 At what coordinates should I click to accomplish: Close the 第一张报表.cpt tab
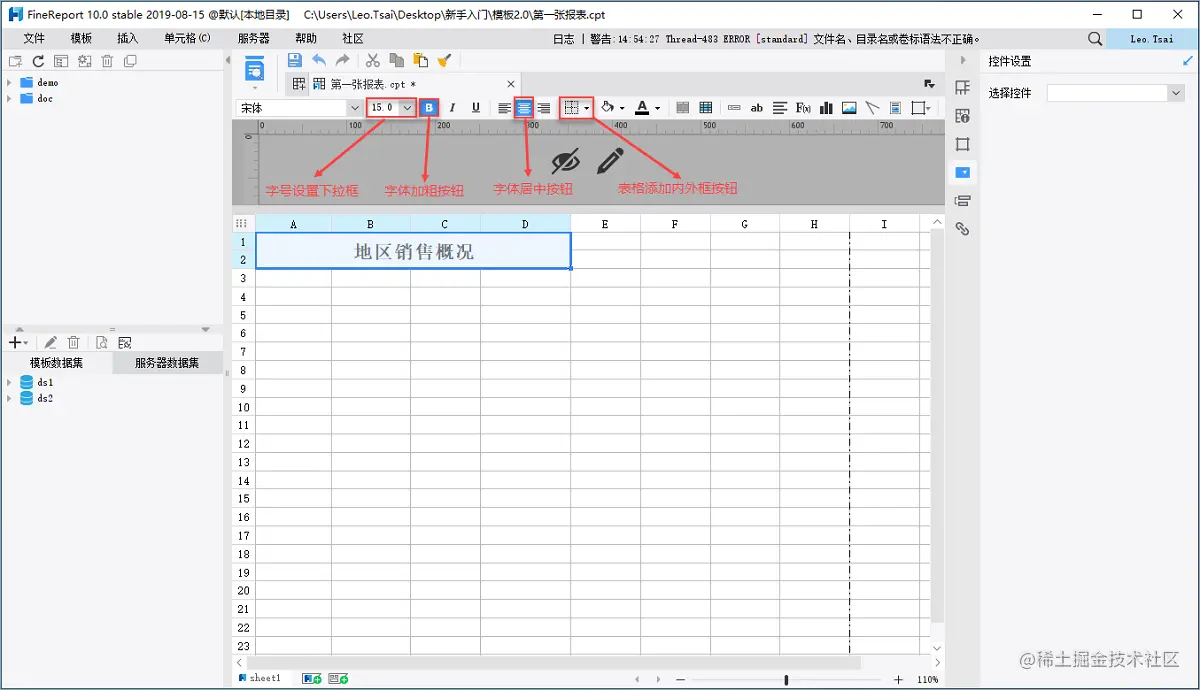(510, 84)
